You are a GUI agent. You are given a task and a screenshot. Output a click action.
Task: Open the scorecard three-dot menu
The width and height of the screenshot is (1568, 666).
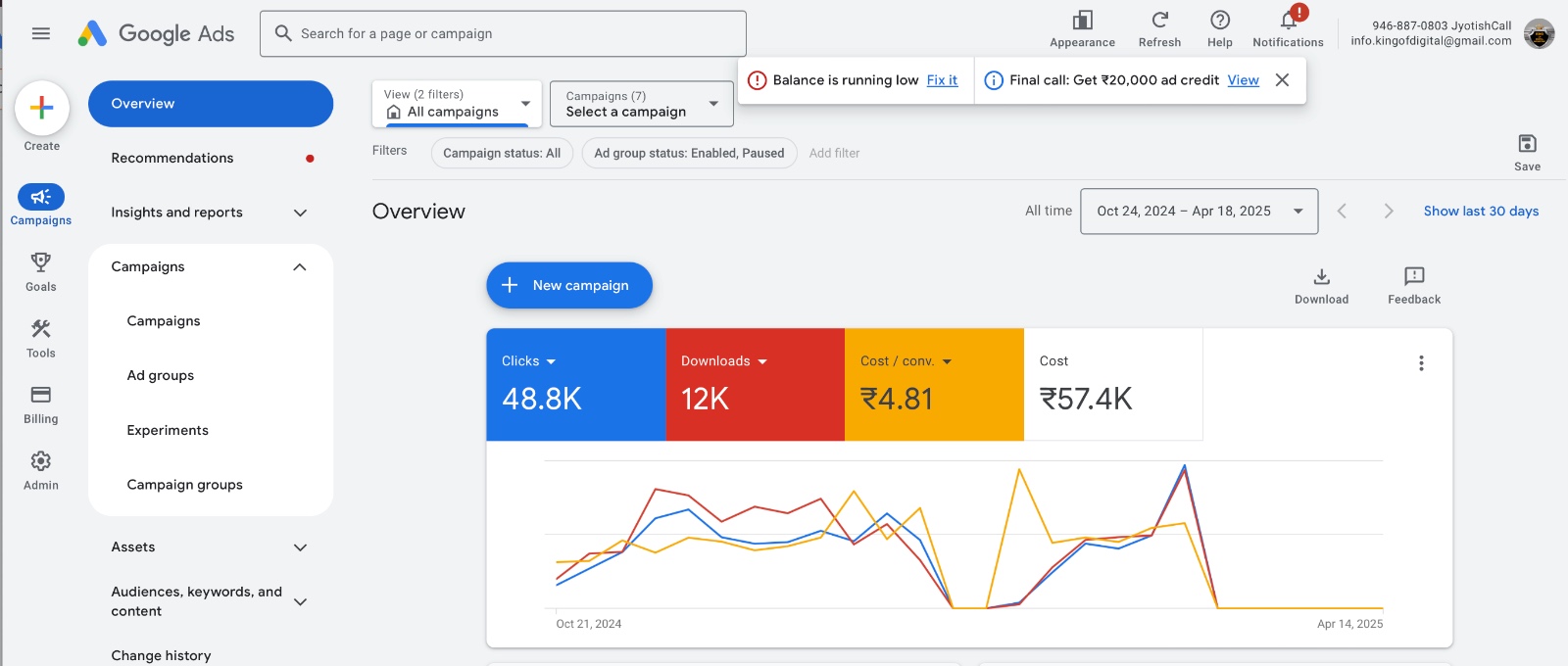[1421, 363]
